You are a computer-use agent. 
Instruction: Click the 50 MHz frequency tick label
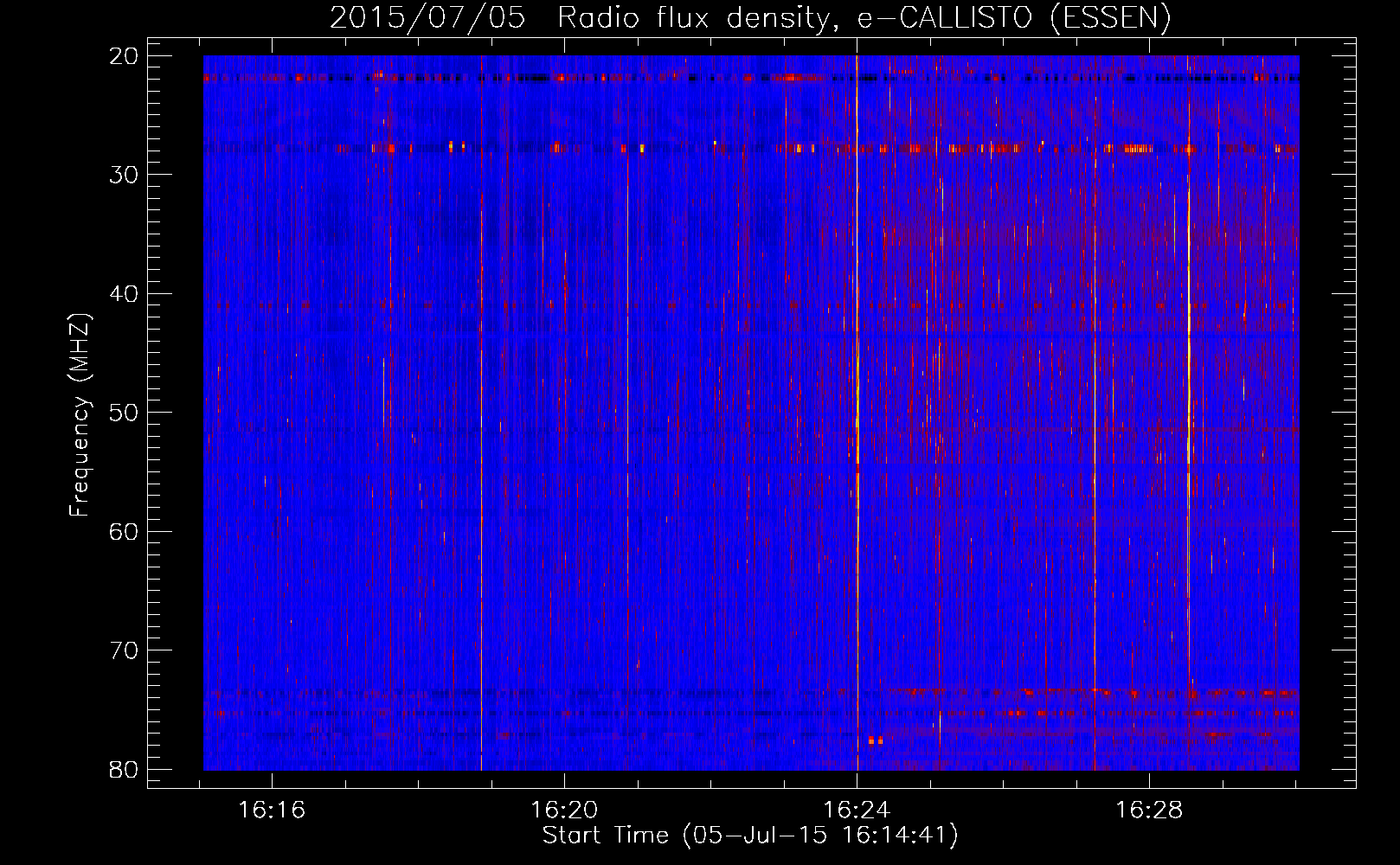[x=124, y=413]
